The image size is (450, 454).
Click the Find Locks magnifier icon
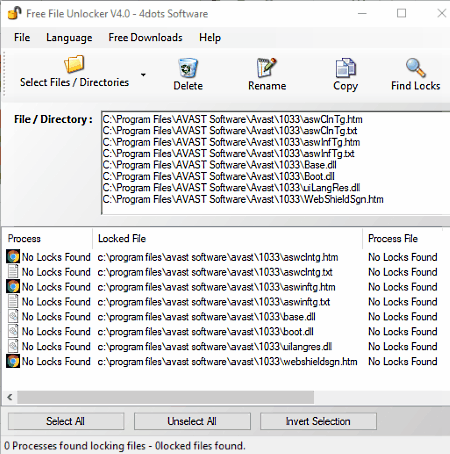tap(416, 68)
